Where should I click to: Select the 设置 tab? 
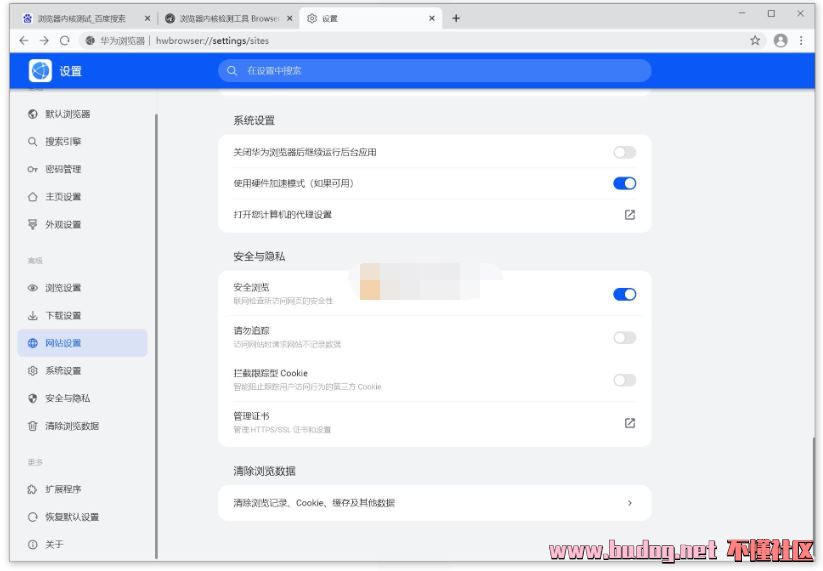(371, 18)
